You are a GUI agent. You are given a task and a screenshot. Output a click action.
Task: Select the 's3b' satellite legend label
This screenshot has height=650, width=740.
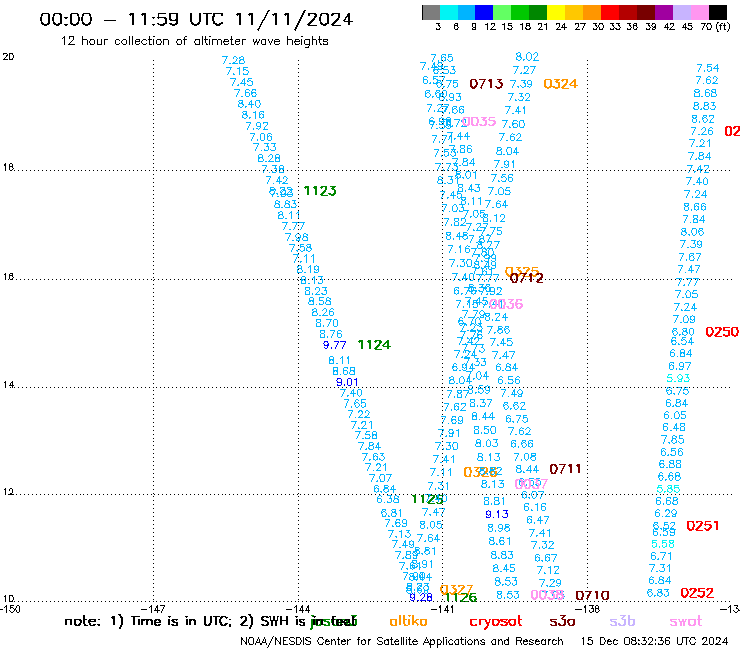622,621
